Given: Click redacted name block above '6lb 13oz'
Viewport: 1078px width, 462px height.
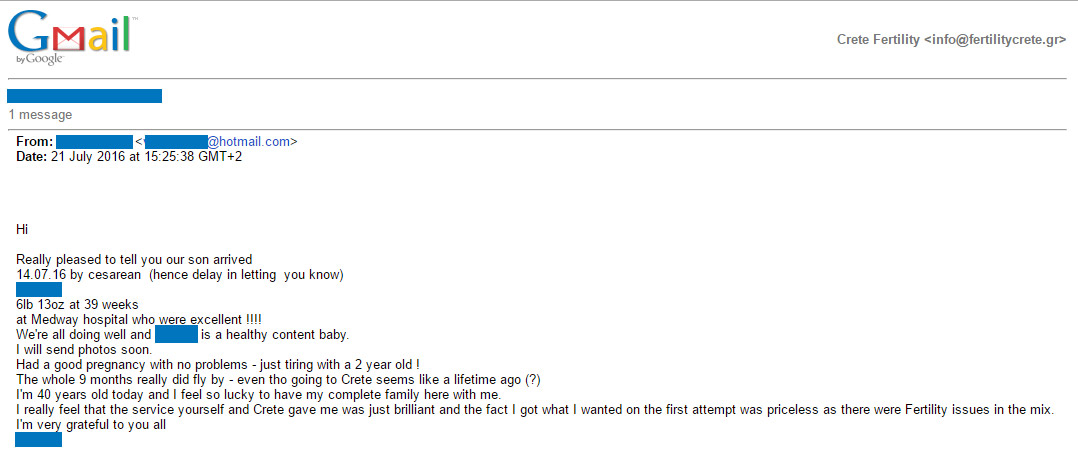Looking at the screenshot, I should [x=38, y=289].
